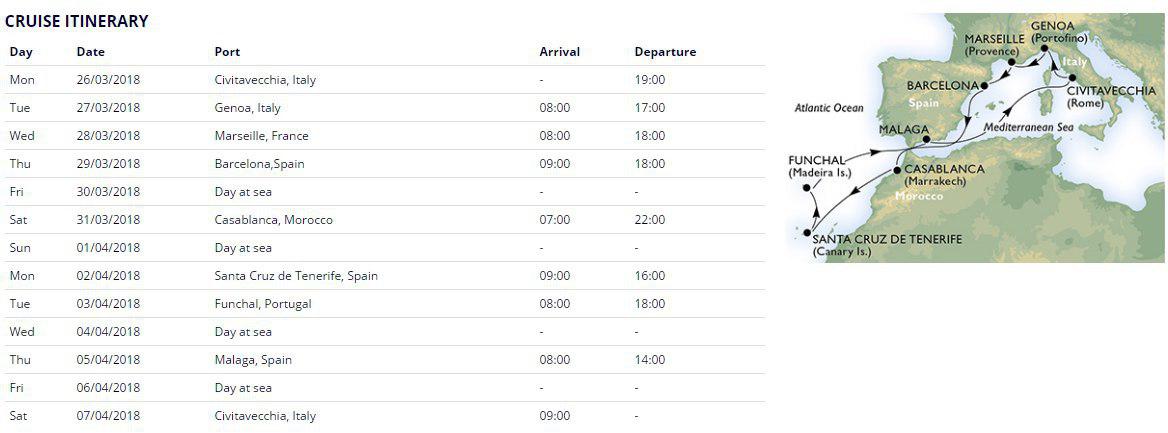Image resolution: width=1168 pixels, height=433 pixels.
Task: Select Casablanca, Morocco in the itinerary
Action: click(273, 220)
